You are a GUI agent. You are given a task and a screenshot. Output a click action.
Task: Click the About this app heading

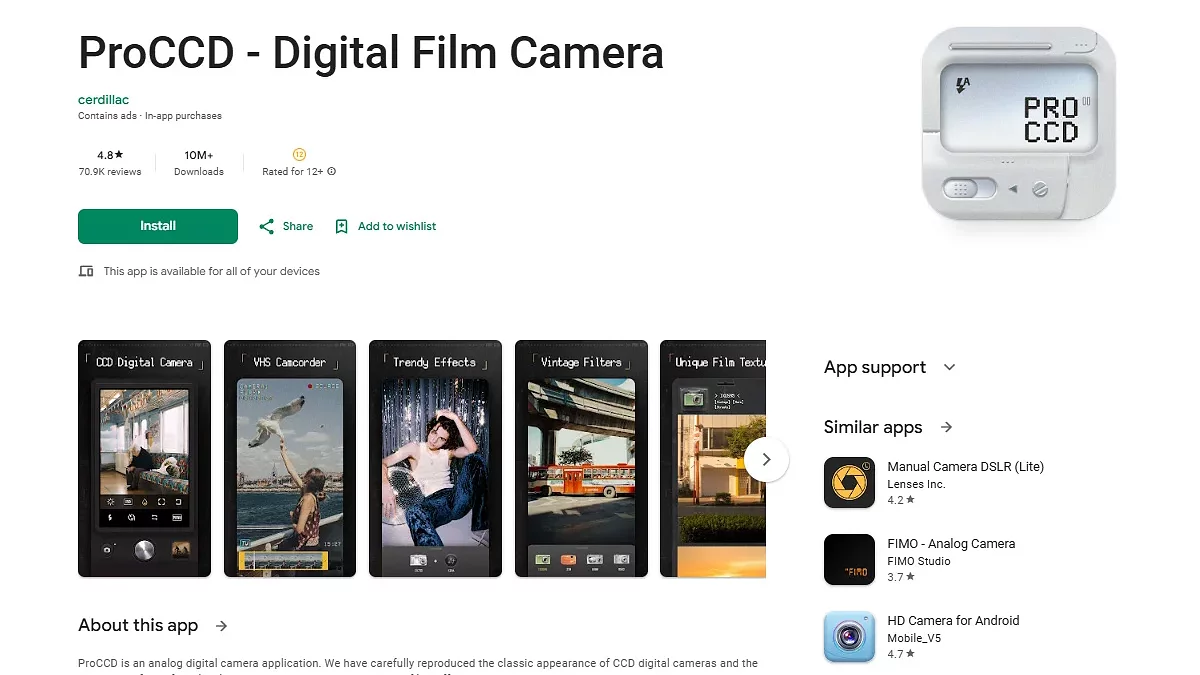point(138,626)
